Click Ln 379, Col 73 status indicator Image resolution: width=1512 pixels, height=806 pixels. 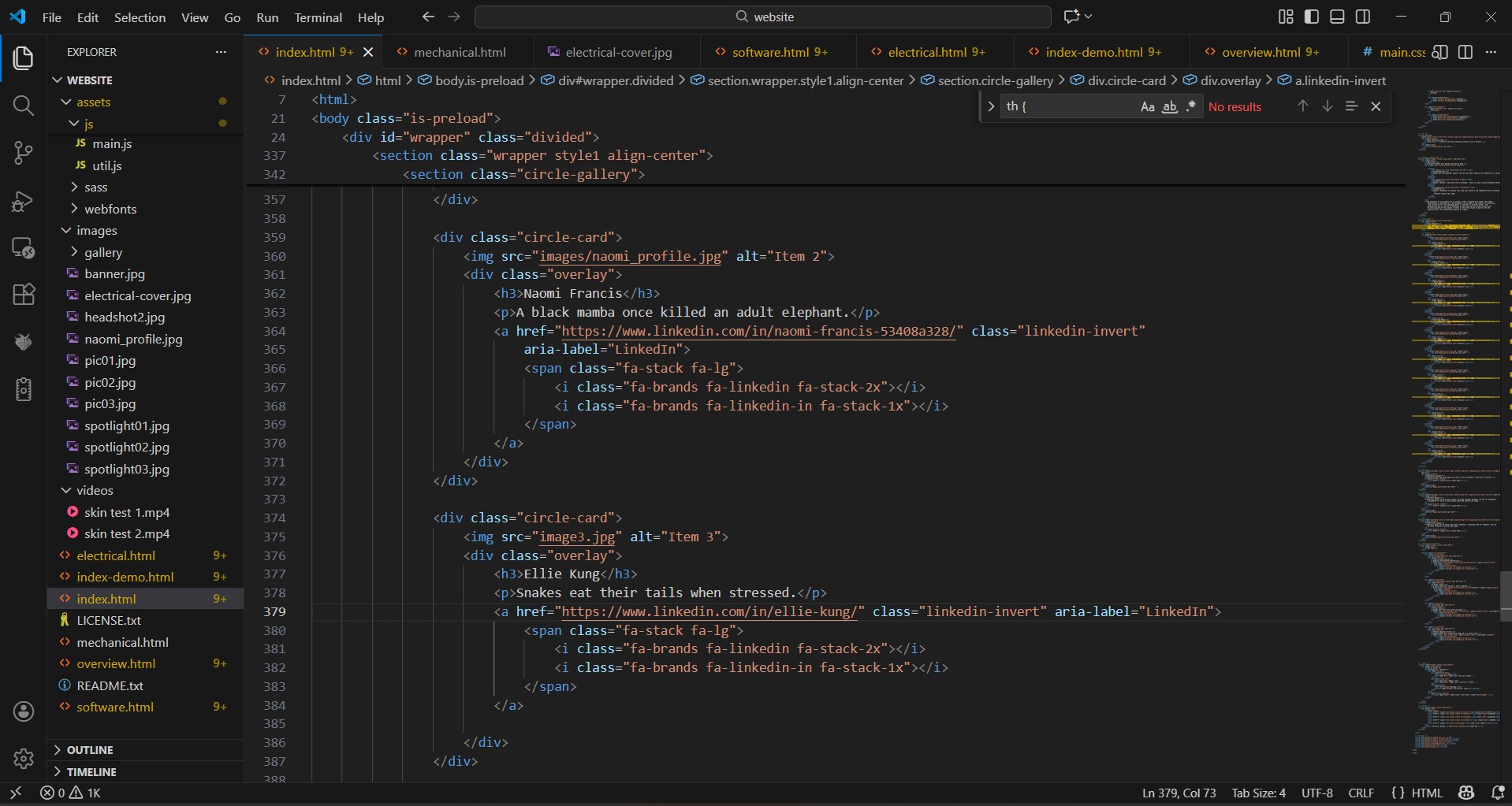(1179, 793)
